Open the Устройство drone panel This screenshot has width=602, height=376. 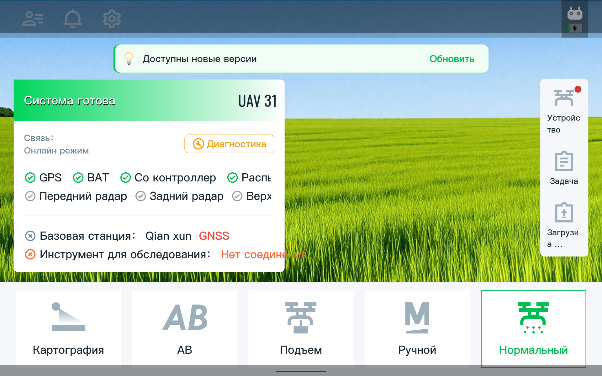(x=564, y=111)
